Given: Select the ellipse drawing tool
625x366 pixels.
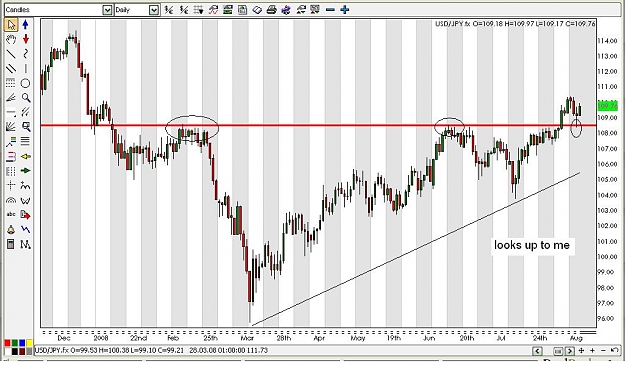Looking at the screenshot, I should pyautogui.click(x=26, y=83).
